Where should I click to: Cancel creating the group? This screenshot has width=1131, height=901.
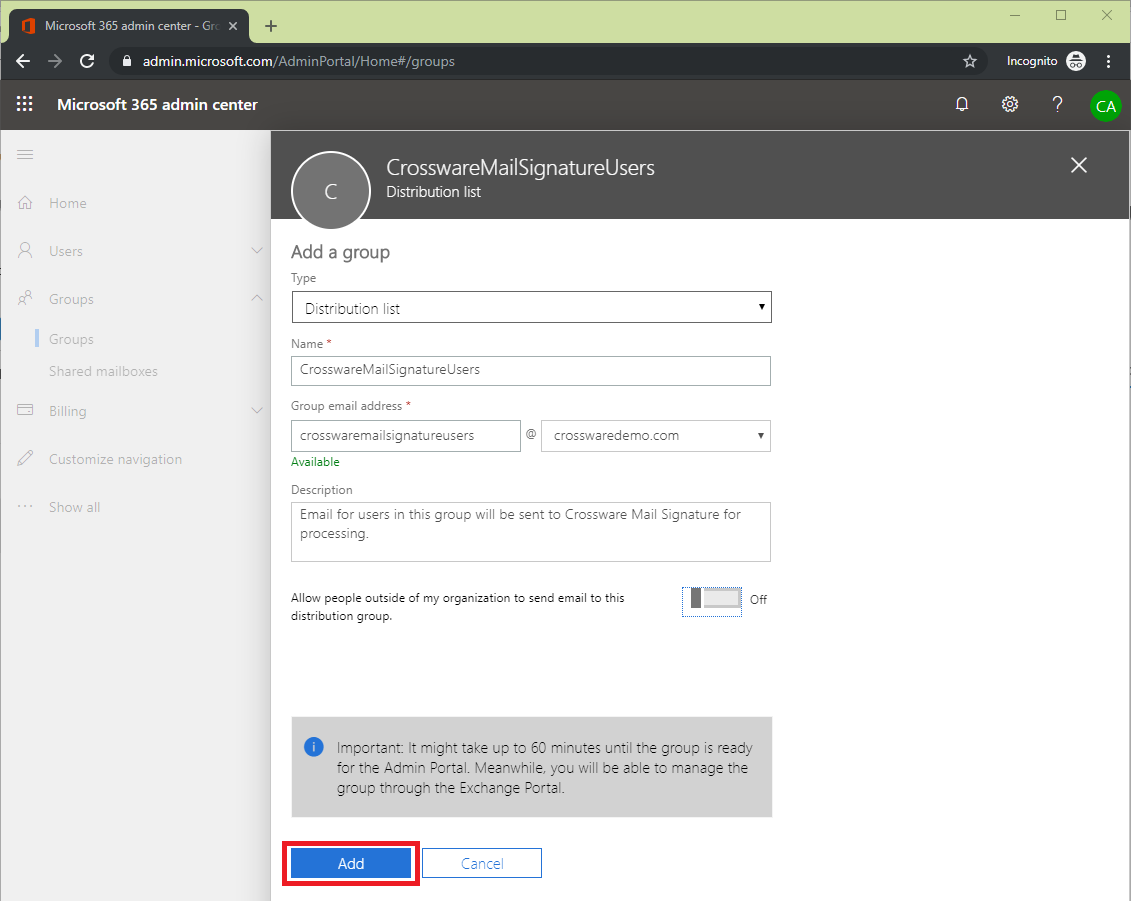(x=481, y=863)
